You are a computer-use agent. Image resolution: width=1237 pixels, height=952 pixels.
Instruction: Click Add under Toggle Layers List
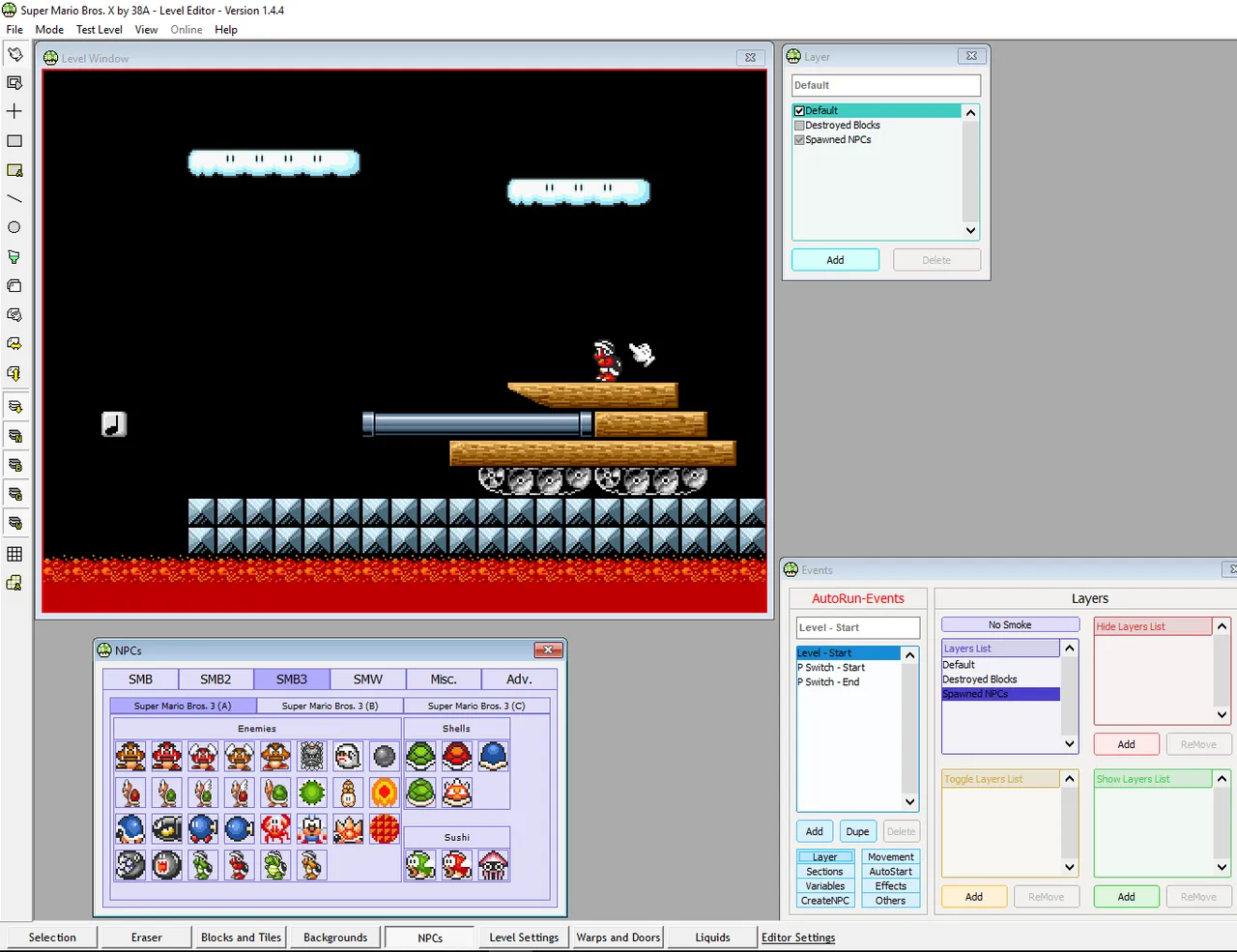point(973,897)
